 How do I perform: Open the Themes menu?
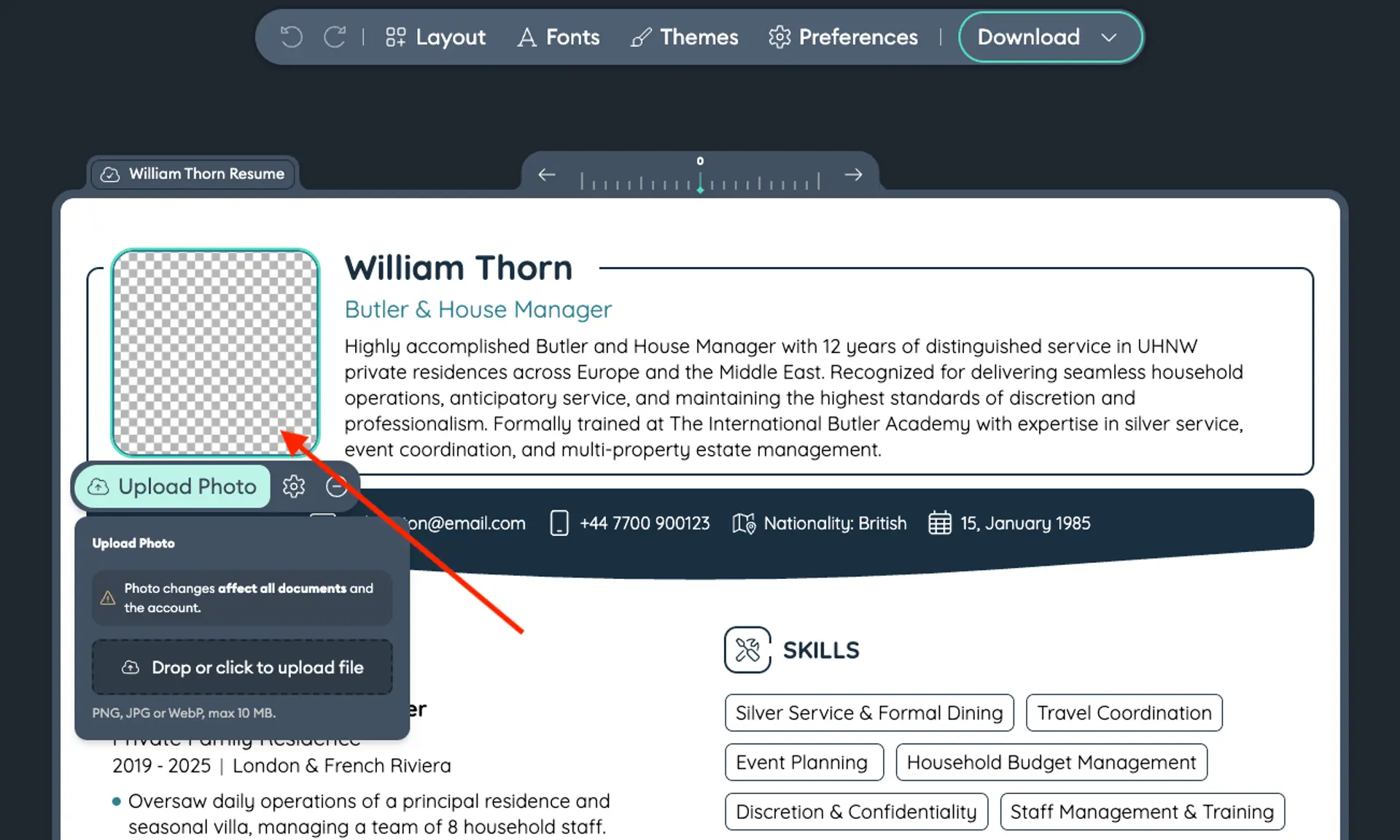(x=684, y=37)
